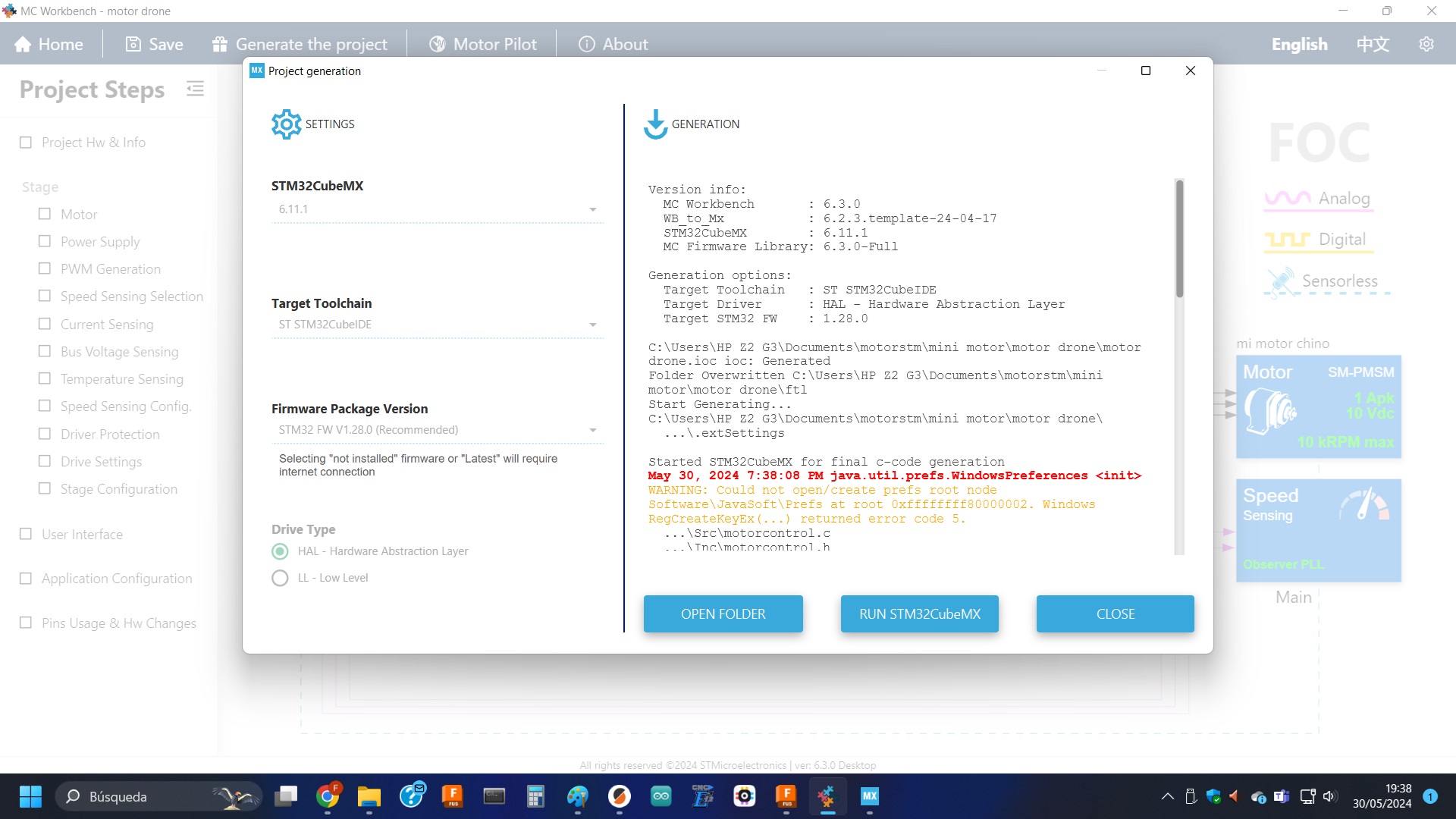Select HAL - Hardware Abstraction Layer radio
This screenshot has width=1456, height=819.
pos(280,551)
